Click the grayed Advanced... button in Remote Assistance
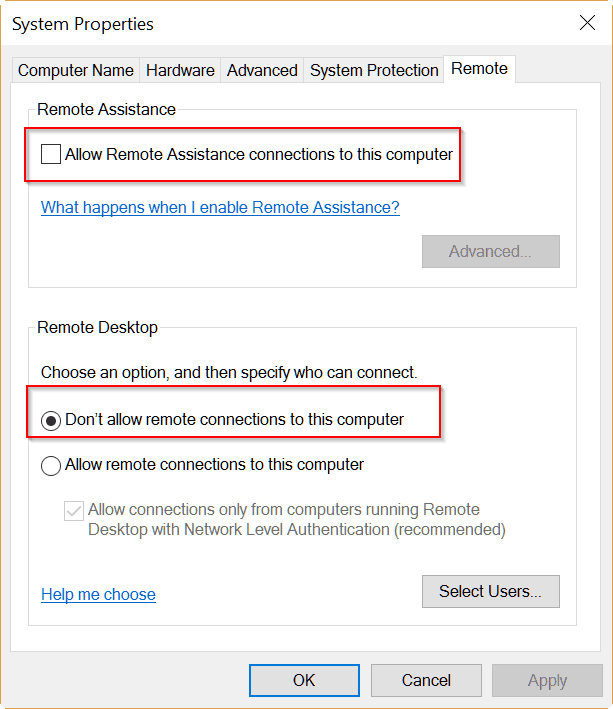The width and height of the screenshot is (613, 709). [490, 251]
